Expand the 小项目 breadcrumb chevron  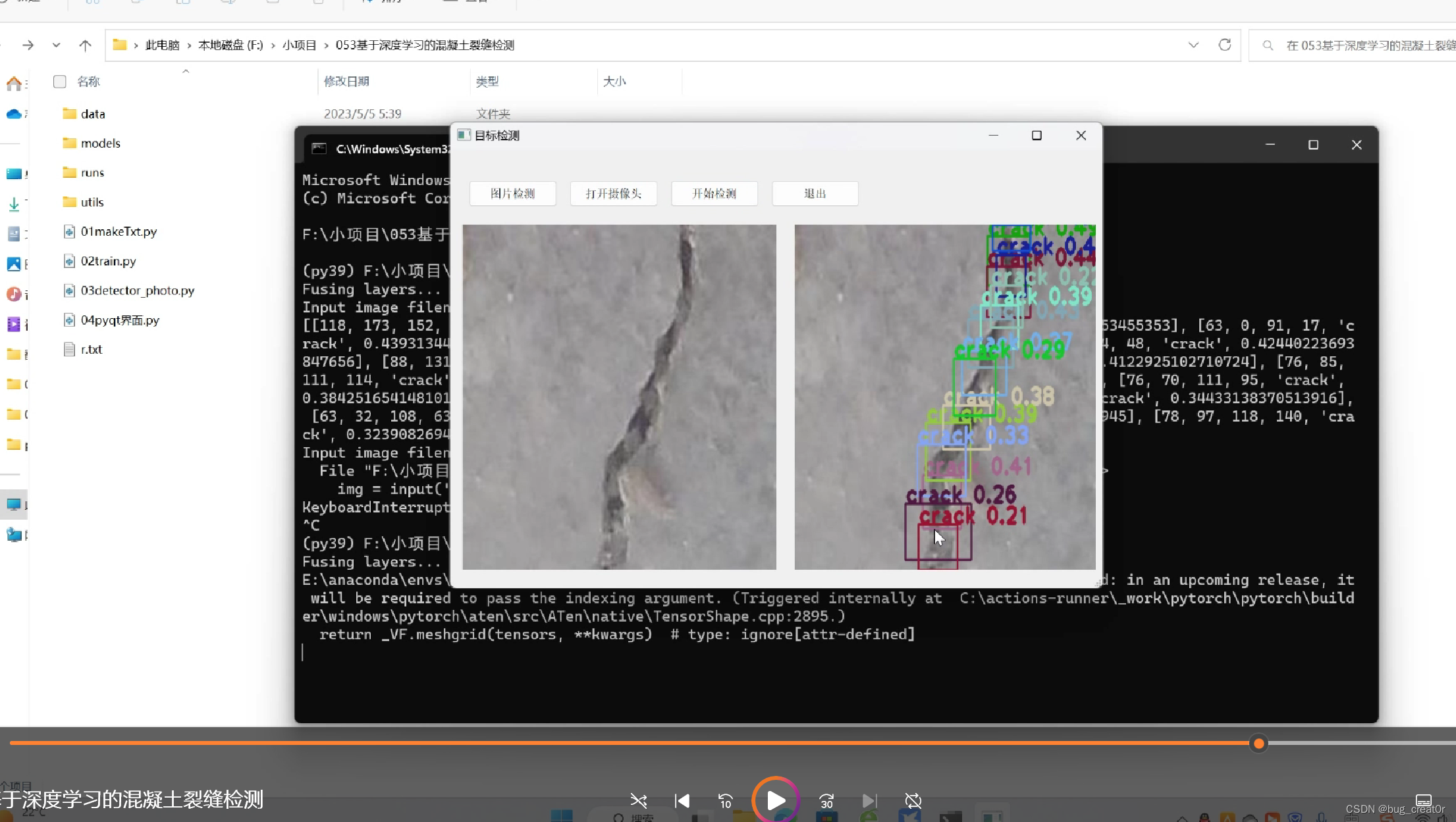326,45
